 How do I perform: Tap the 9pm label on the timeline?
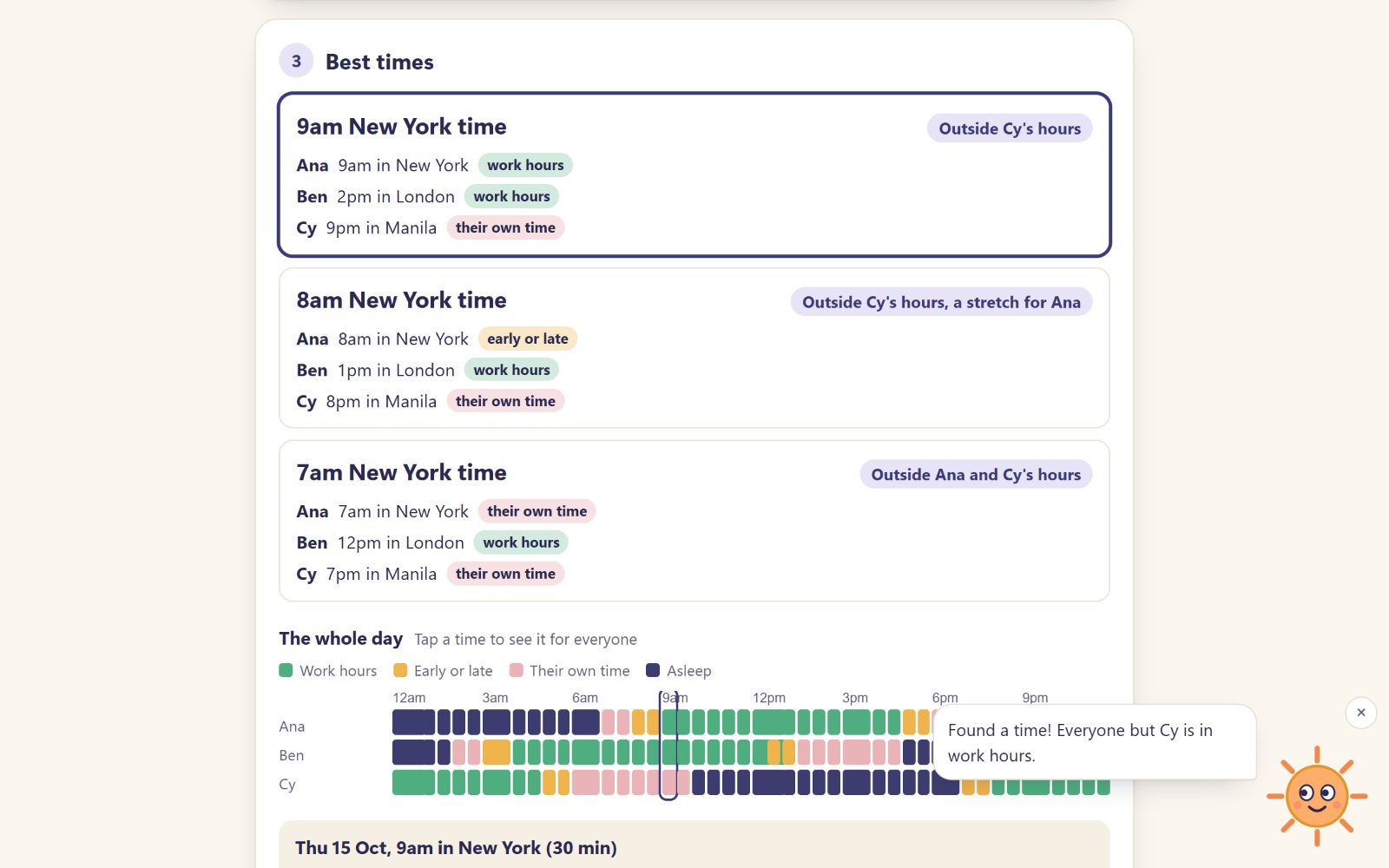pyautogui.click(x=1035, y=698)
